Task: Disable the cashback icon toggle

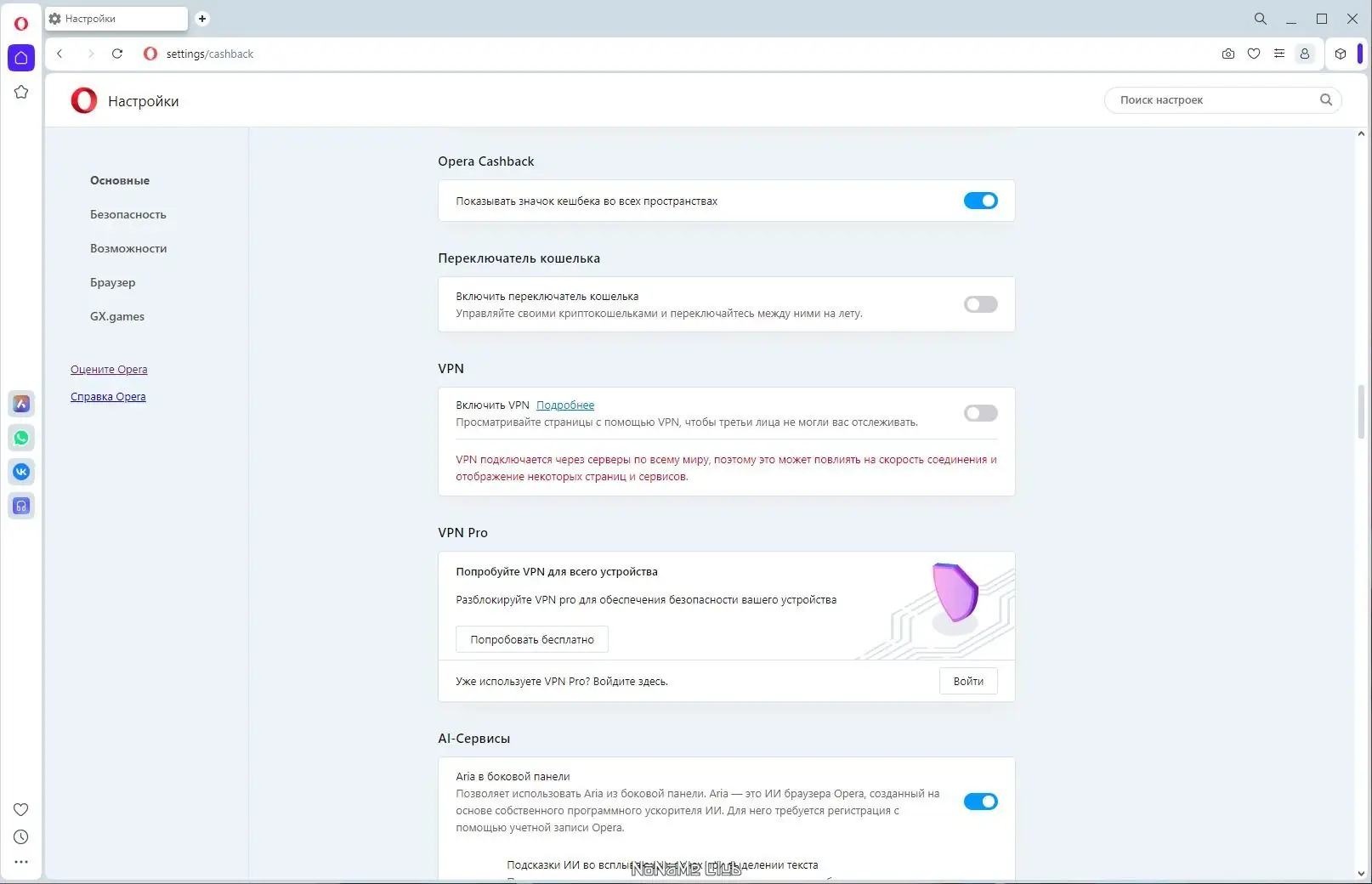Action: point(980,201)
